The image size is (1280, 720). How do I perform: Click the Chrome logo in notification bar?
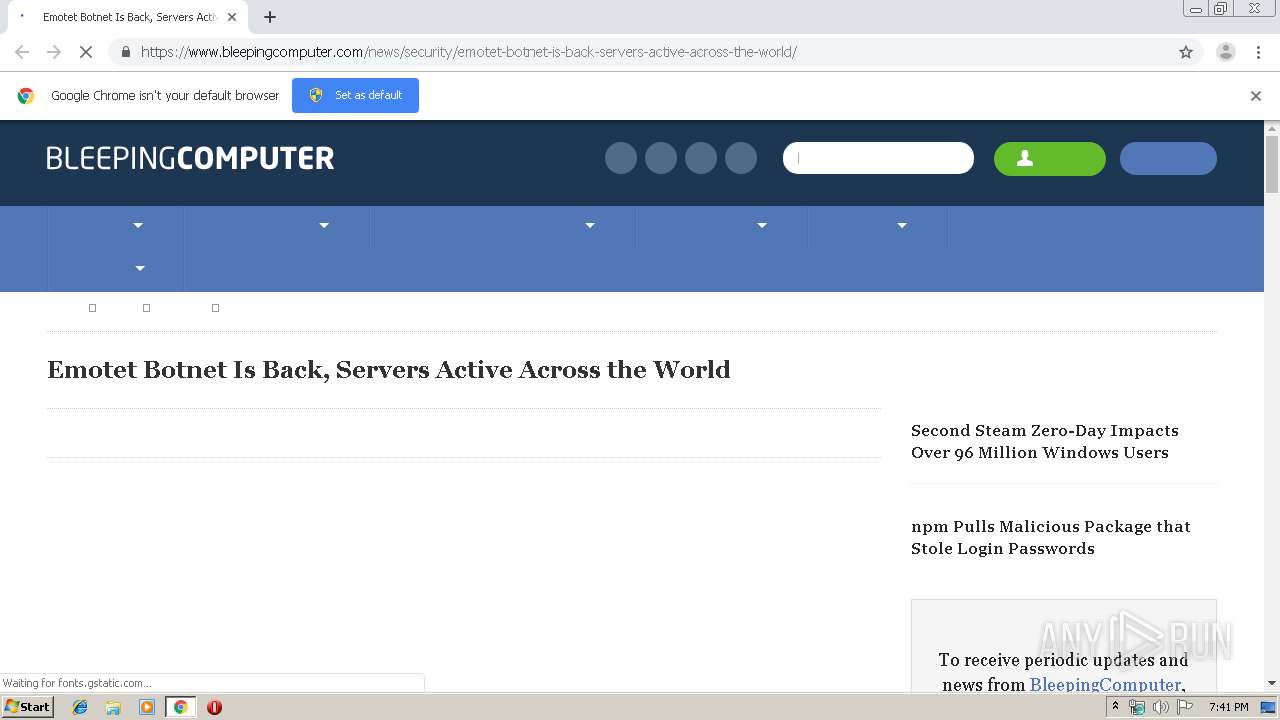pyautogui.click(x=26, y=96)
